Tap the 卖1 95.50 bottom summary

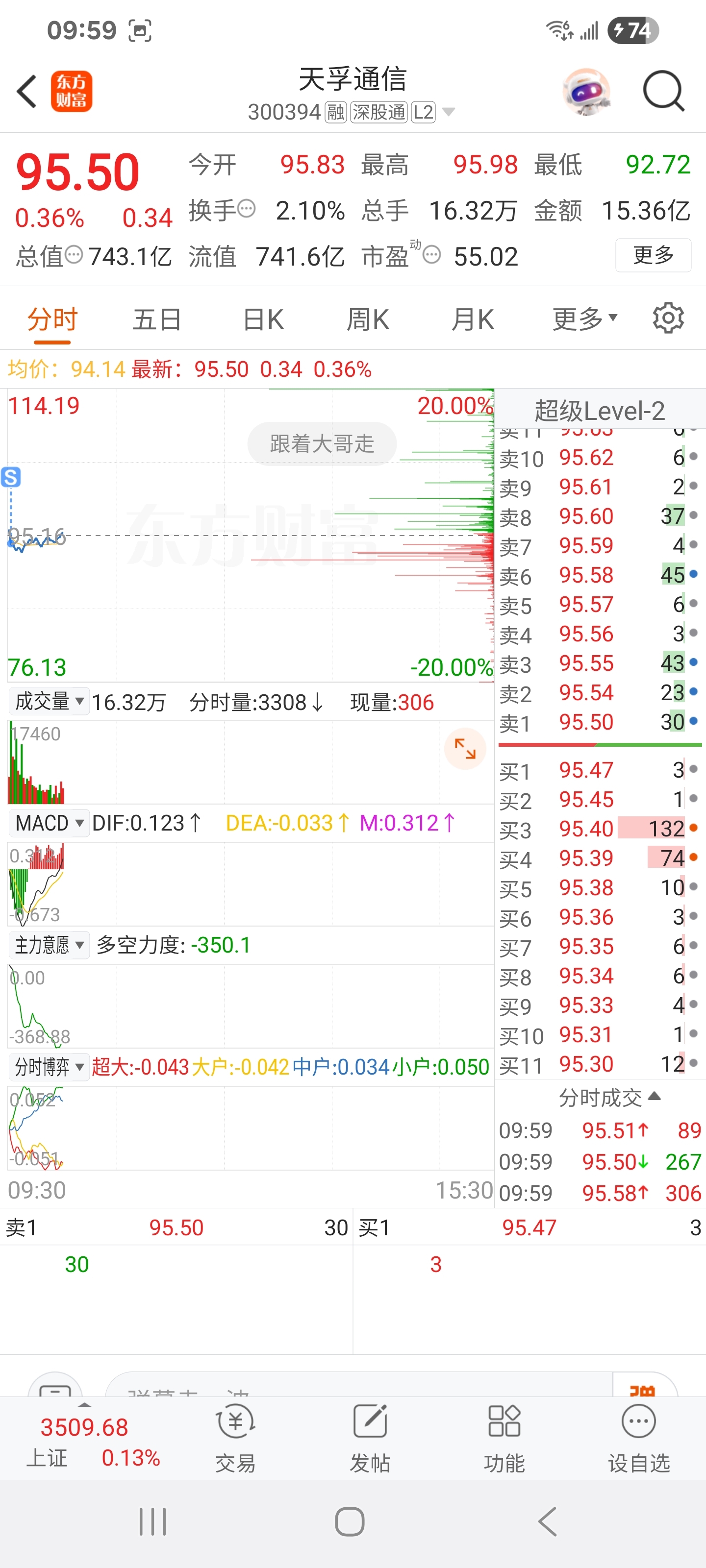176,1227
